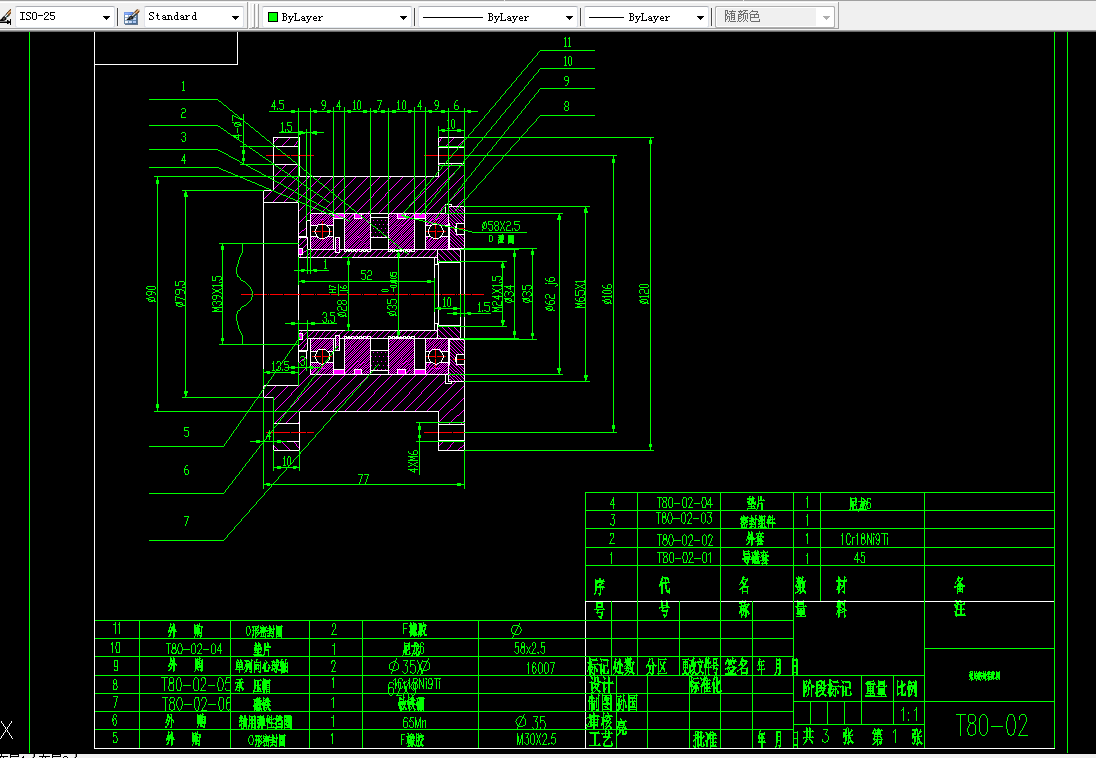This screenshot has height=758, width=1096.
Task: Select the 65Mn material cell
Action: pyautogui.click(x=414, y=722)
